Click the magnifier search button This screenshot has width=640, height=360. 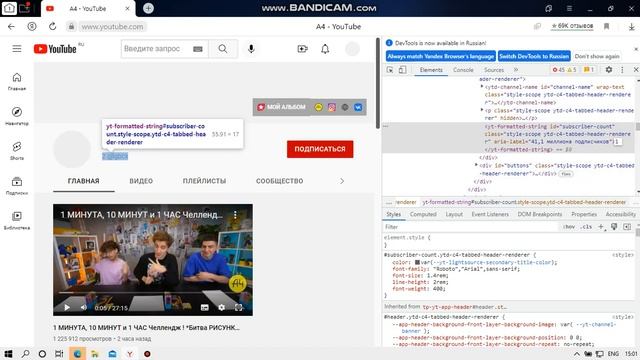click(223, 49)
